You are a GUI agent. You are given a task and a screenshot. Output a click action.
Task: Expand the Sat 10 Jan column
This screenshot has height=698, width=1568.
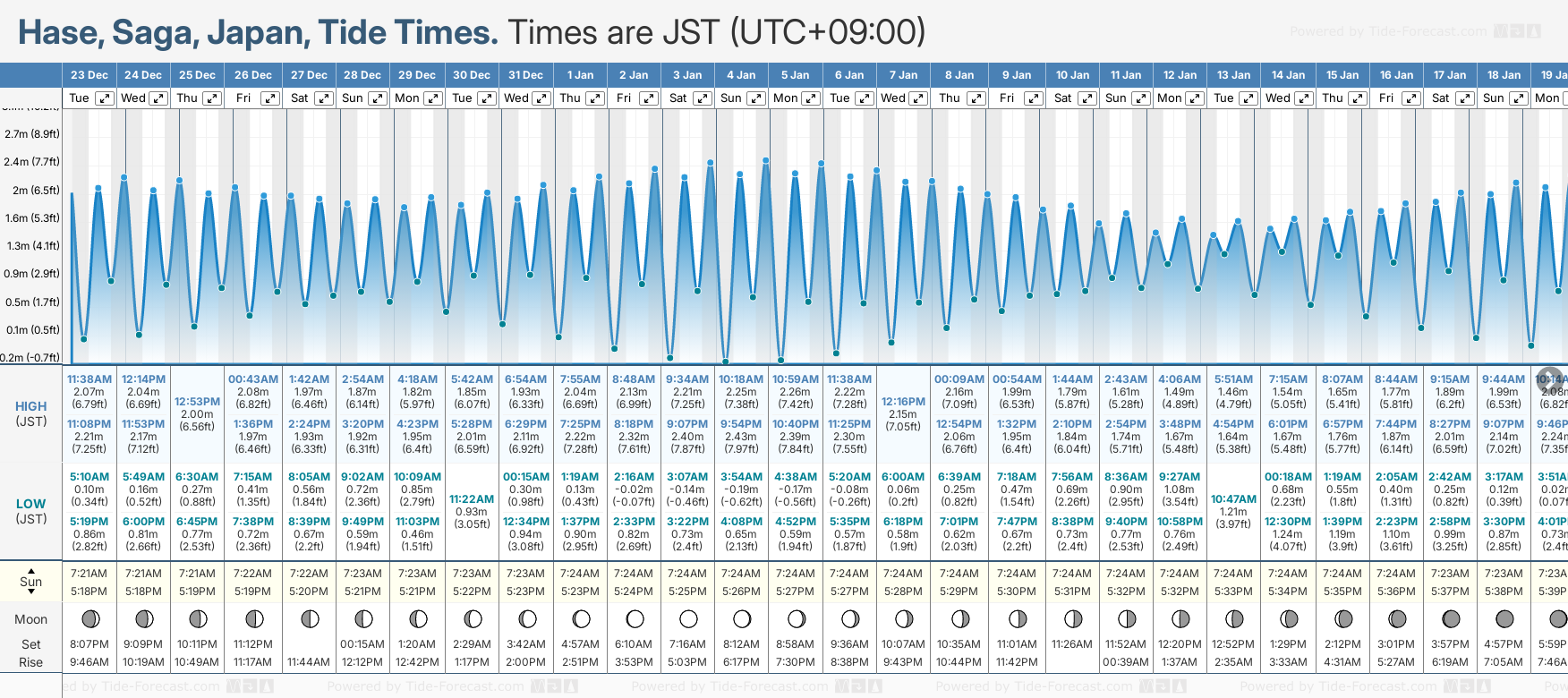pos(1087,98)
